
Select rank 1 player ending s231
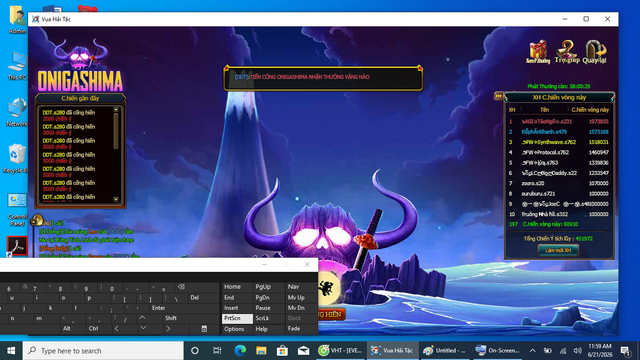click(559, 122)
